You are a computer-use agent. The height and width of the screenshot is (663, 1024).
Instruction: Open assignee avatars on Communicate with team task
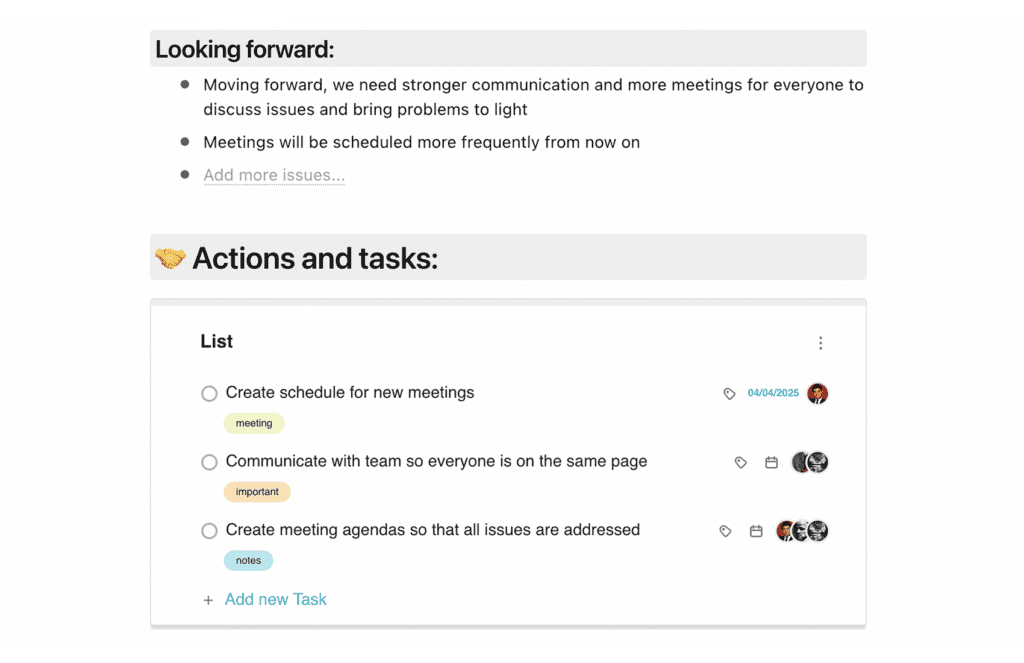810,462
